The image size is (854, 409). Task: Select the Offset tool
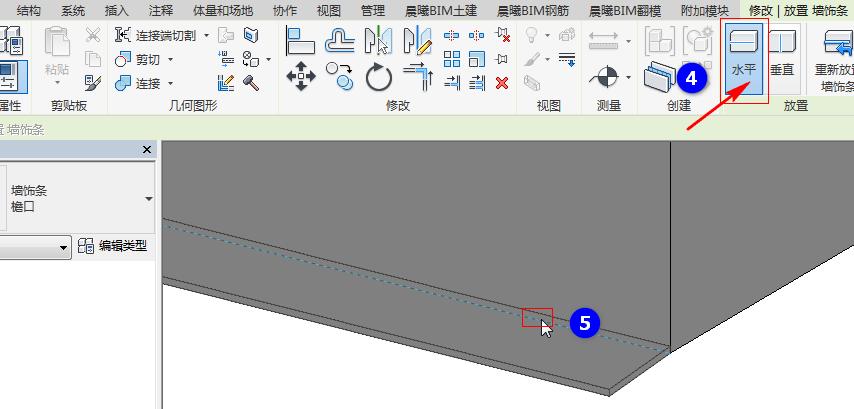click(340, 40)
